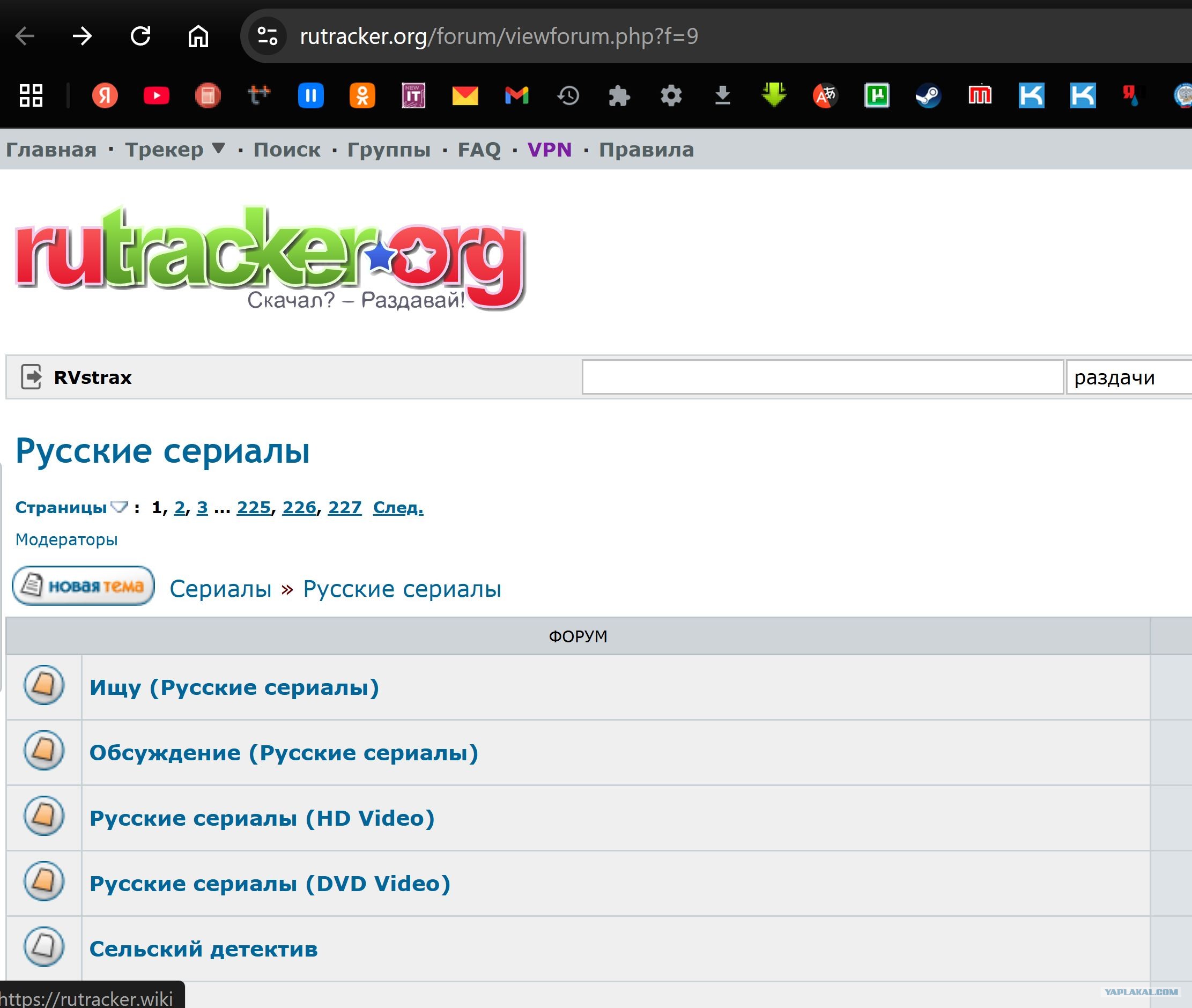Open browser settings gear icon
Viewport: 1192px width, 1008px height.
[x=671, y=95]
